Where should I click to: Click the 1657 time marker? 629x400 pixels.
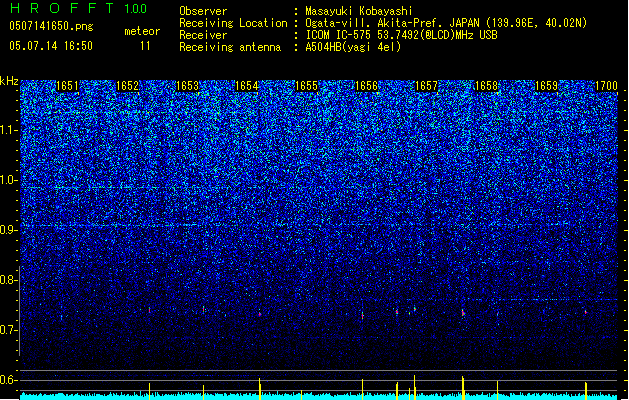pos(426,86)
